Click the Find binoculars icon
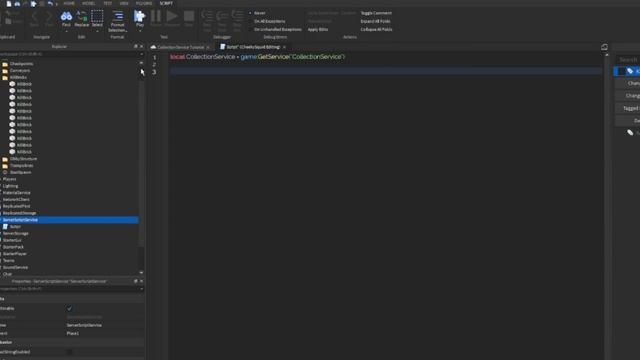Screen dimensions: 640x360 (66, 16)
